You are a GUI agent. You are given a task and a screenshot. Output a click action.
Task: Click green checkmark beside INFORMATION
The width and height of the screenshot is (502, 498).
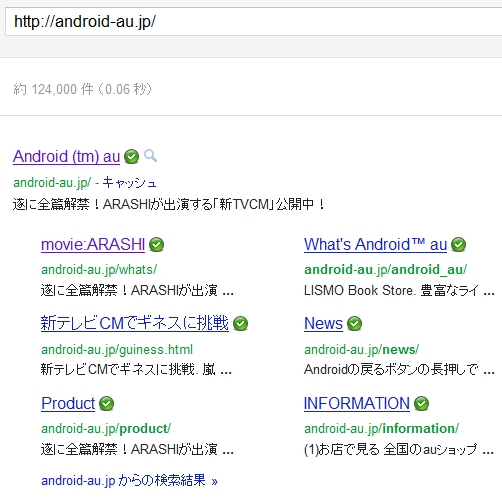pyautogui.click(x=421, y=404)
